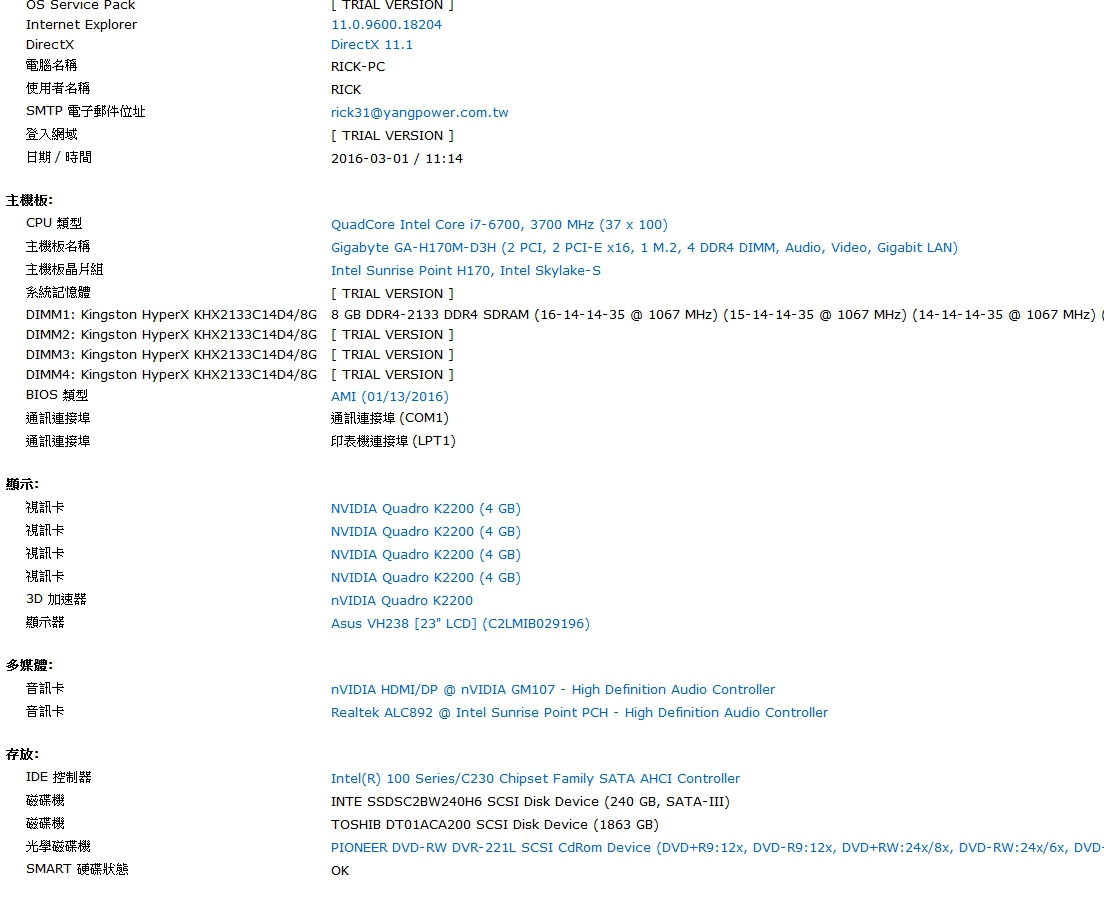Open the Realtek ALC892 audio controller link
Image resolution: width=1104 pixels, height=898 pixels.
point(579,713)
